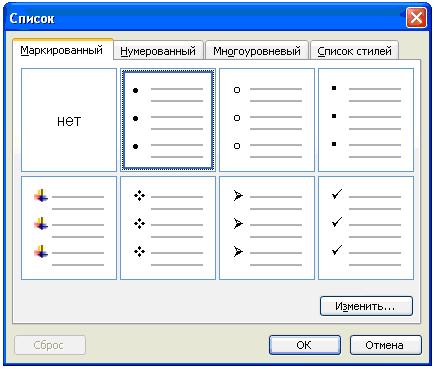Cancel the dialog with Отмена
The height and width of the screenshot is (369, 435).
click(x=385, y=345)
